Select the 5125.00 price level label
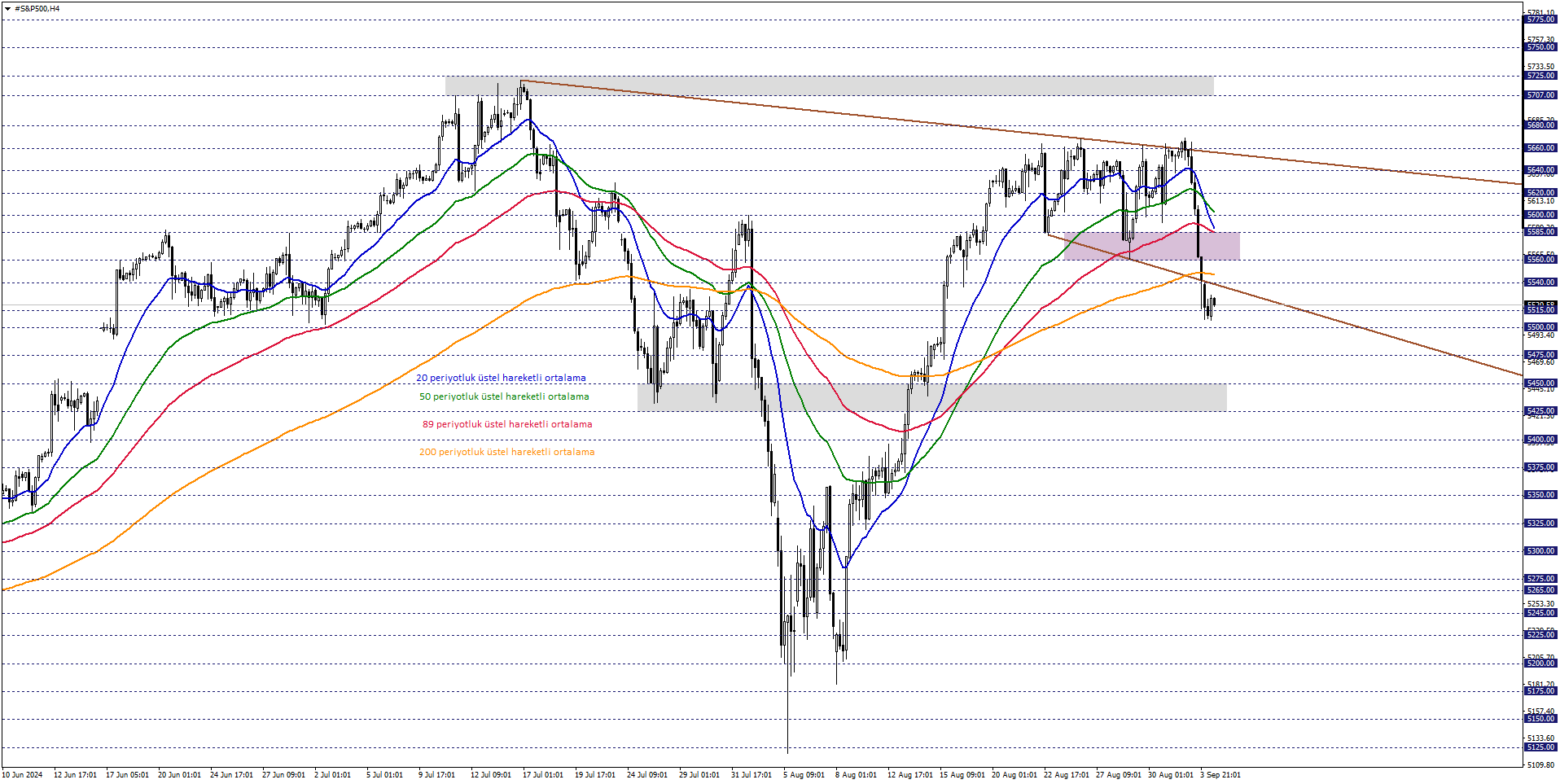The width and height of the screenshot is (1560, 784). 1540,747
